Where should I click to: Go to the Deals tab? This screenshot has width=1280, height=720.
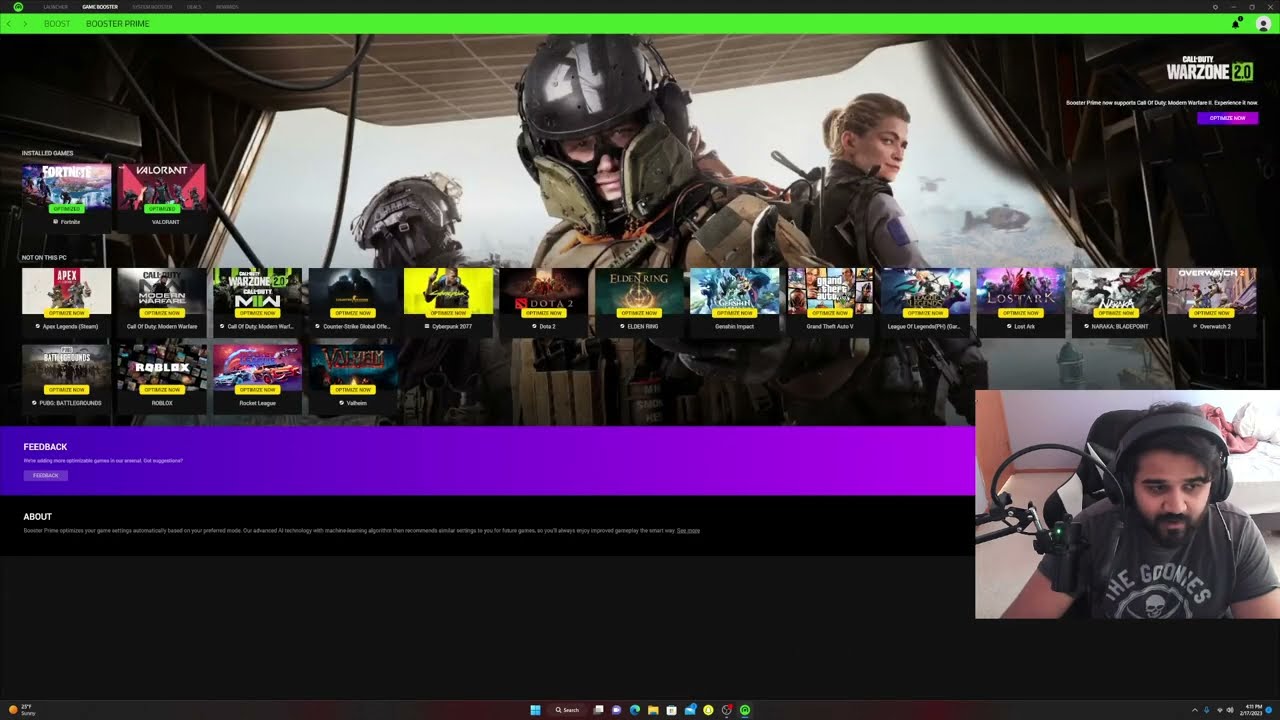(x=194, y=6)
